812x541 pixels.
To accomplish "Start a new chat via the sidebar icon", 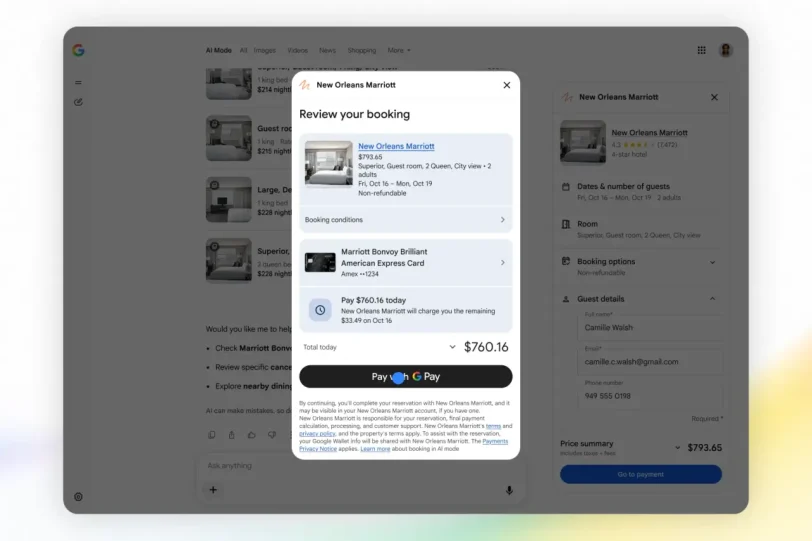I will coord(78,102).
